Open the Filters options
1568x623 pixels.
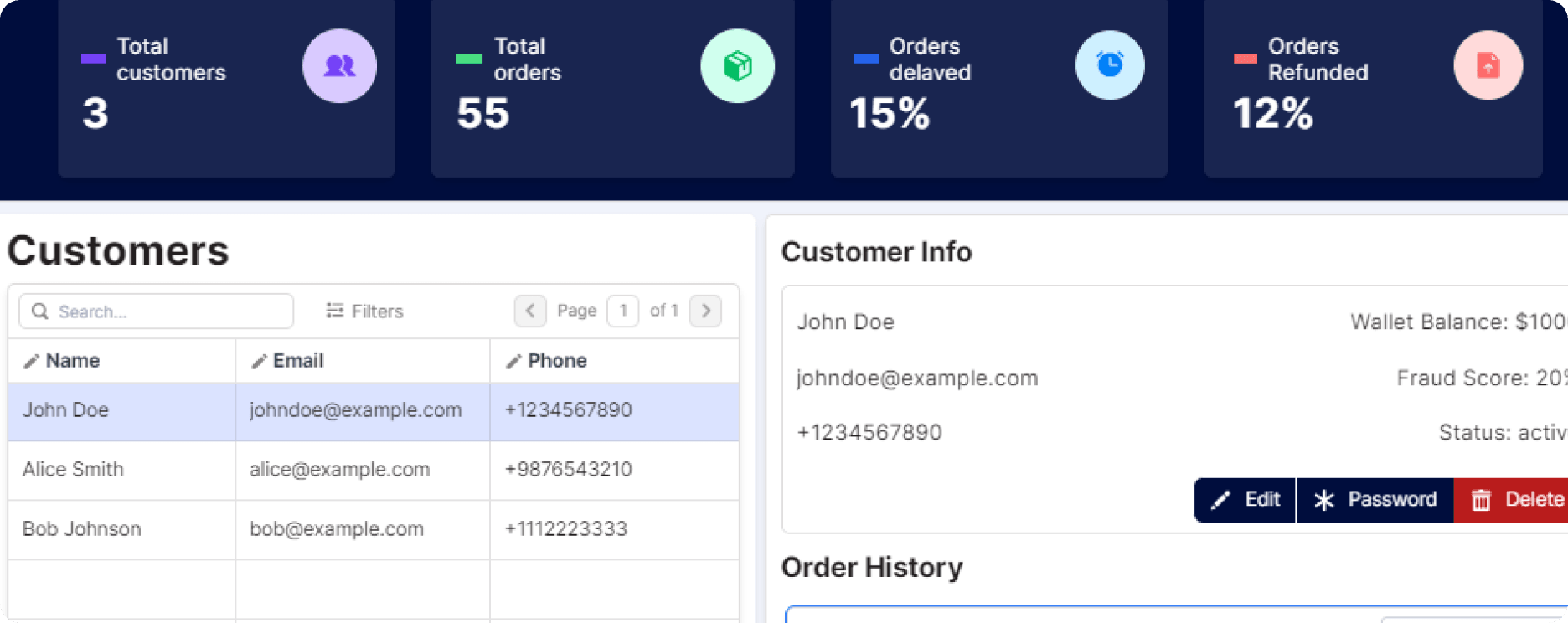364,311
